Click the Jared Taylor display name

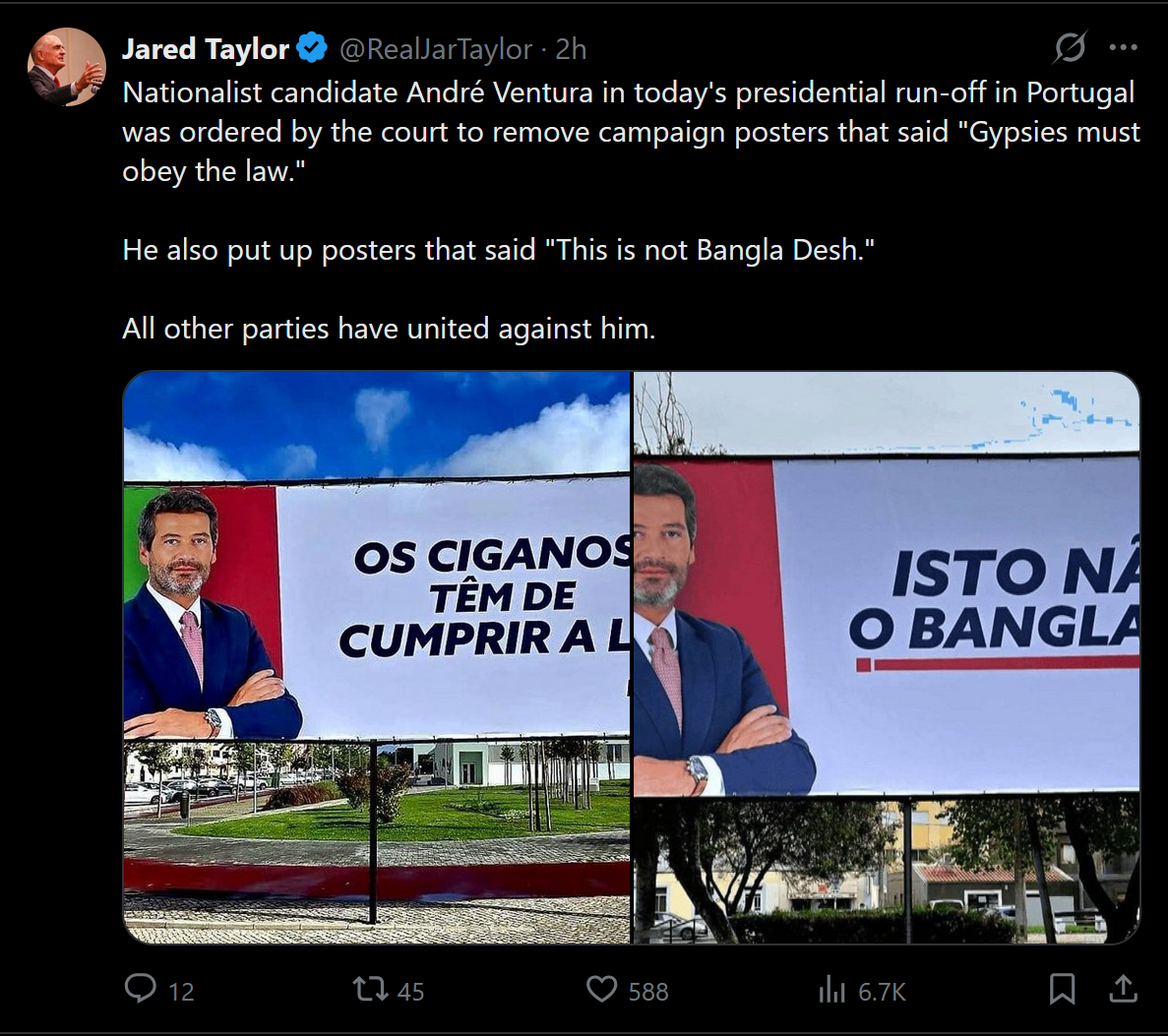tap(206, 49)
